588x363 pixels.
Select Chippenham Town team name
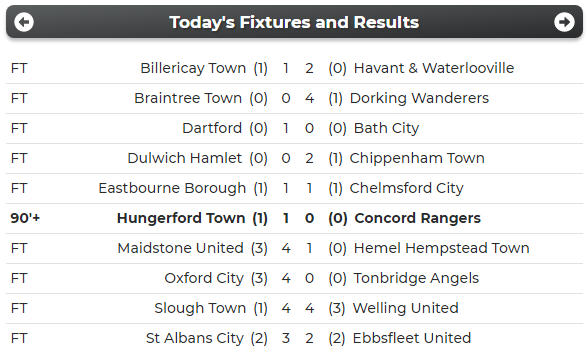pyautogui.click(x=417, y=158)
